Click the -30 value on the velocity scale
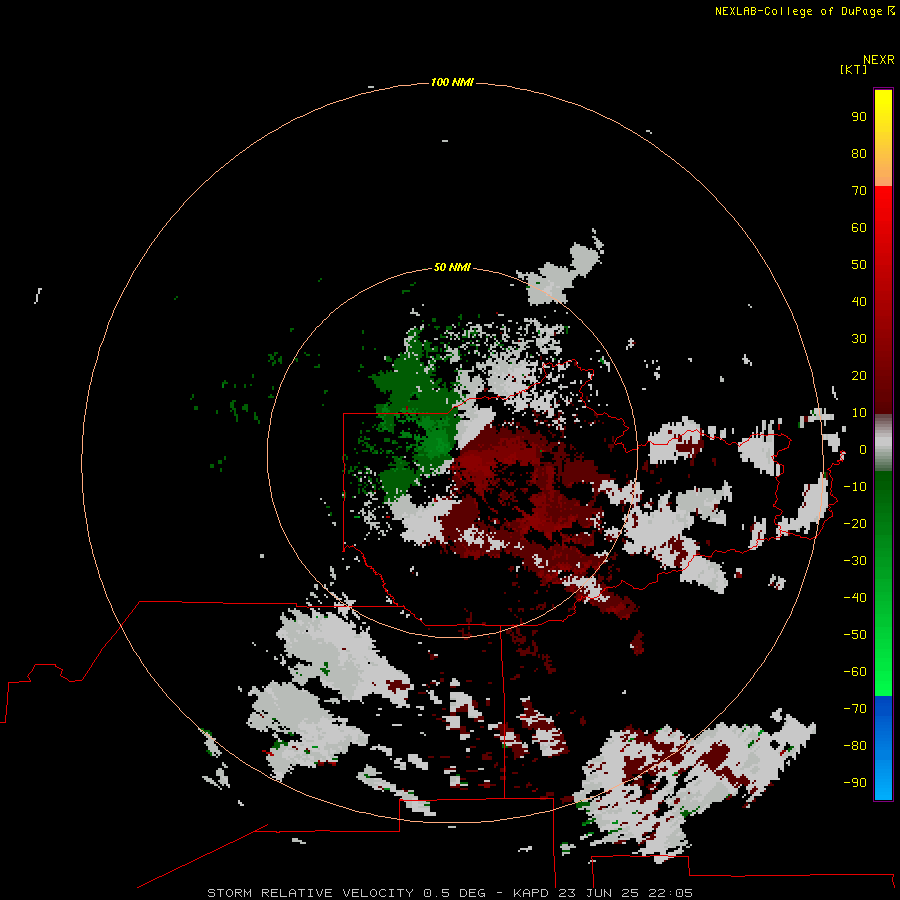The height and width of the screenshot is (900, 900). coord(855,561)
